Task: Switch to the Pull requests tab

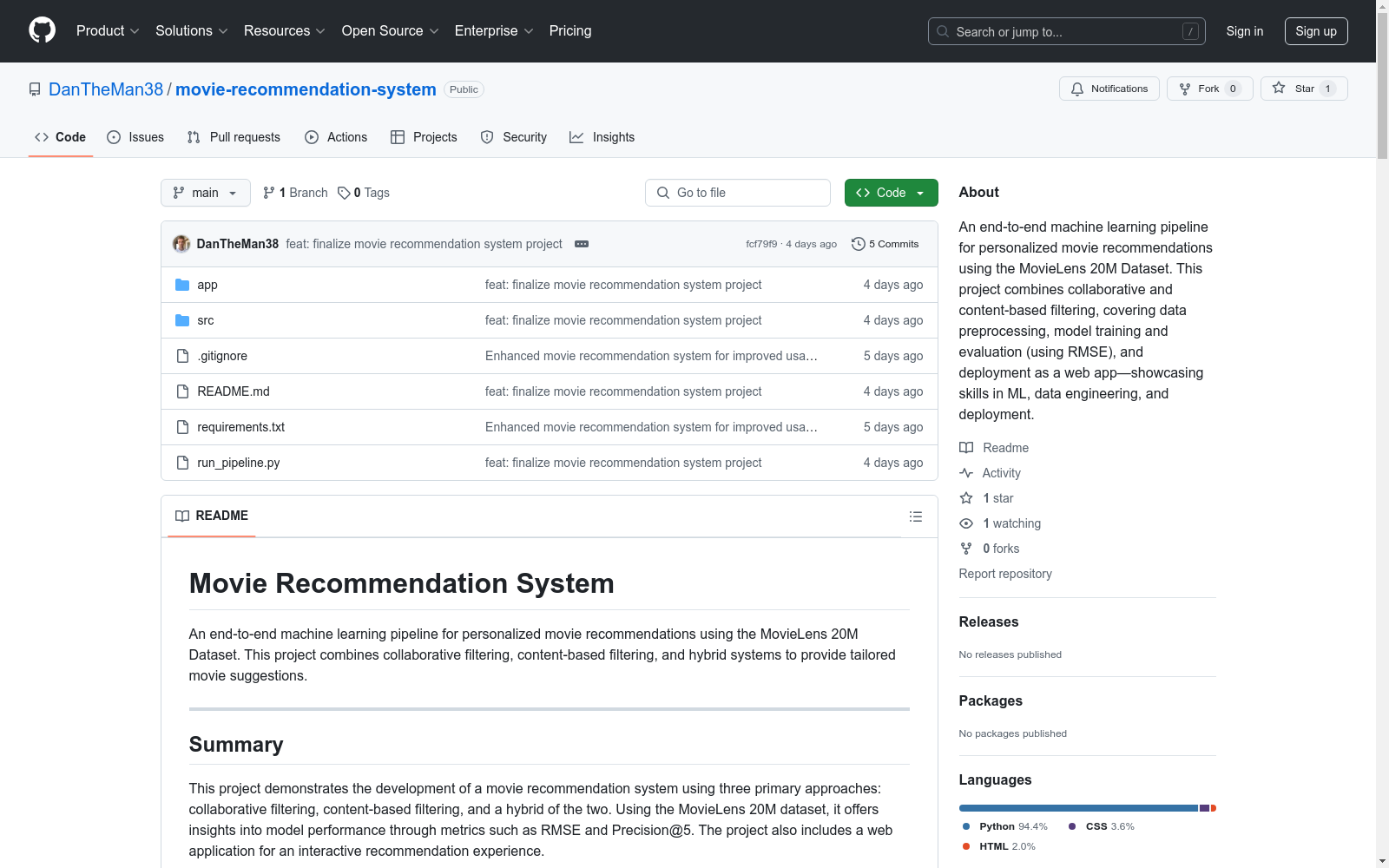Action: pos(234,137)
